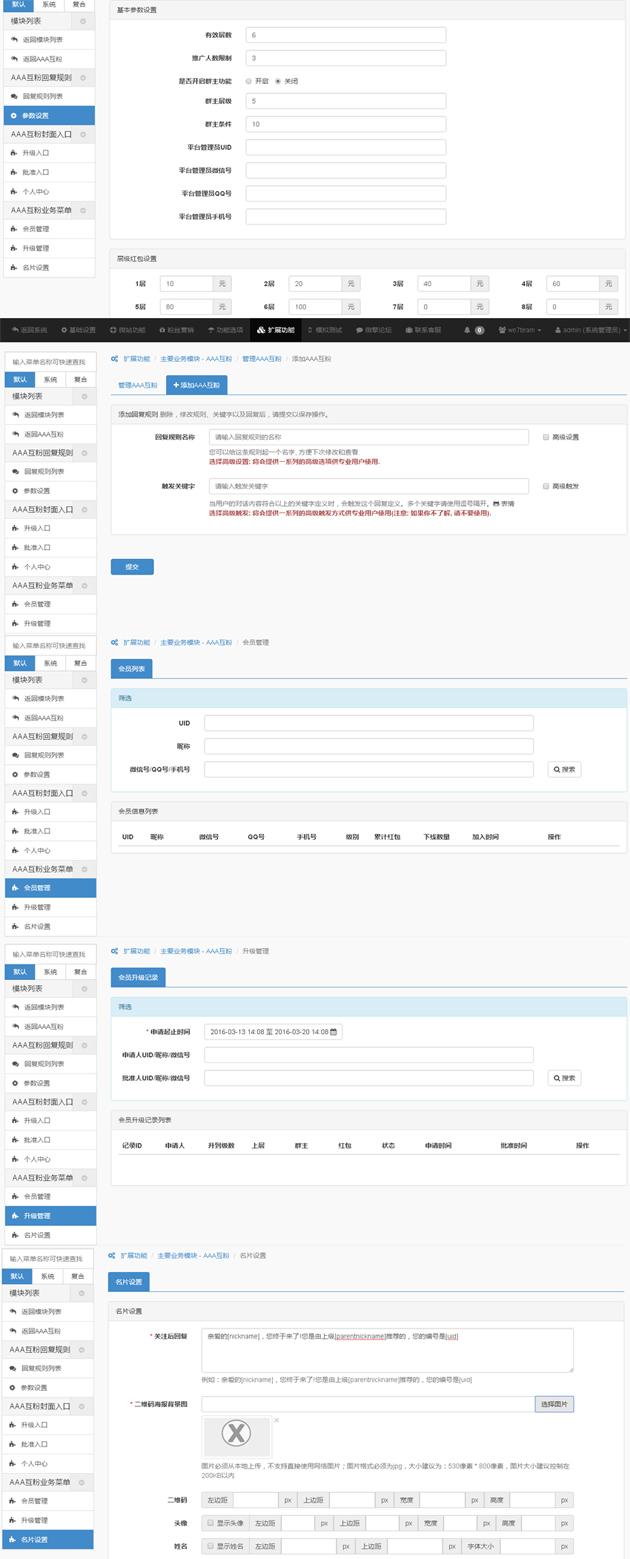Switch to the 管理AAA互粉 tab
The width and height of the screenshot is (630, 1559).
coord(138,385)
